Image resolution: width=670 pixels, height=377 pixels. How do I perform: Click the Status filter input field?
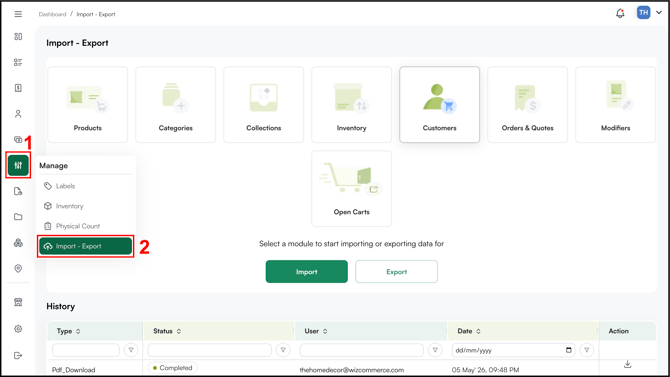[209, 350]
